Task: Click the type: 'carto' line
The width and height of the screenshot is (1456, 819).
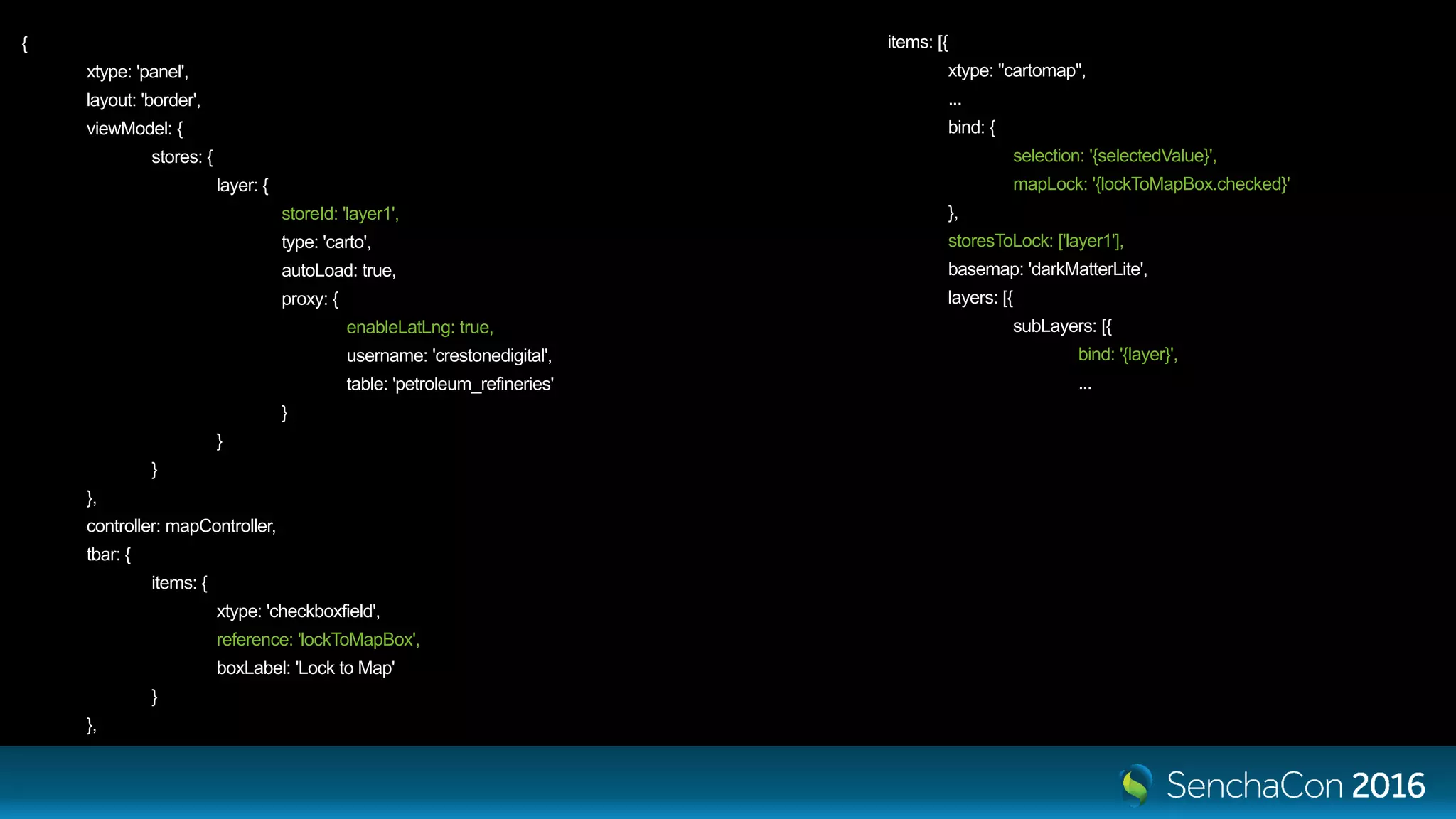Action: coord(326,242)
